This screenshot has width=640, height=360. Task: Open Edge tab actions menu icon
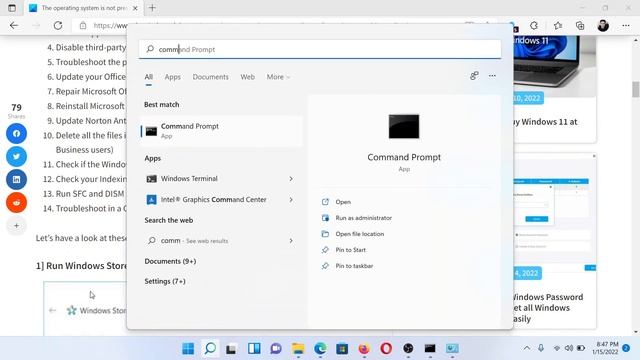pyautogui.click(x=12, y=8)
